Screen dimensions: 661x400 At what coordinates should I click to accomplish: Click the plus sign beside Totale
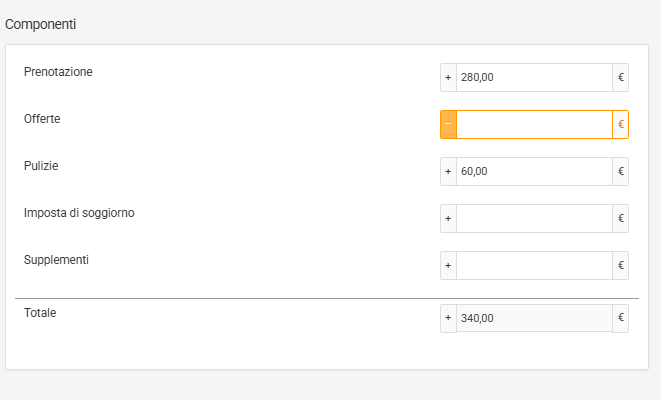pos(448,319)
